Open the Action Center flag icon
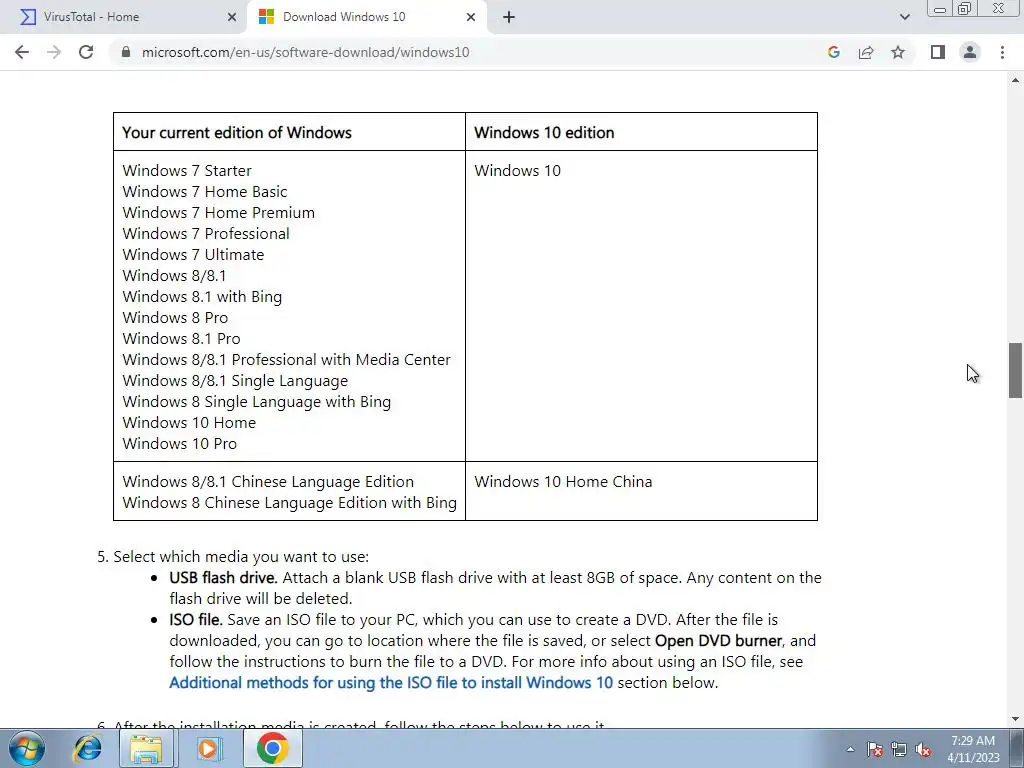 pos(874,749)
